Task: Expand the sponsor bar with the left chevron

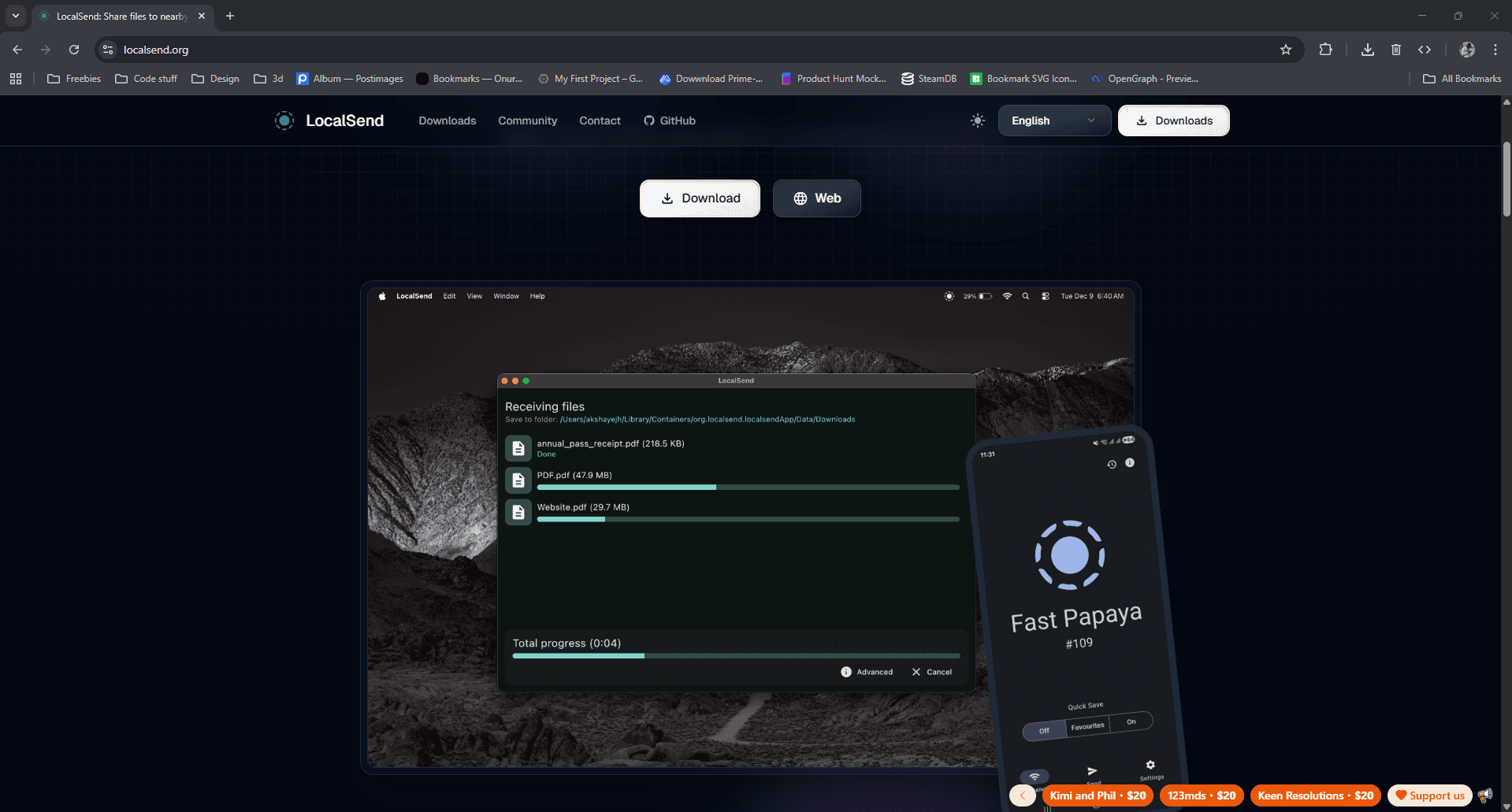Action: click(x=1022, y=795)
